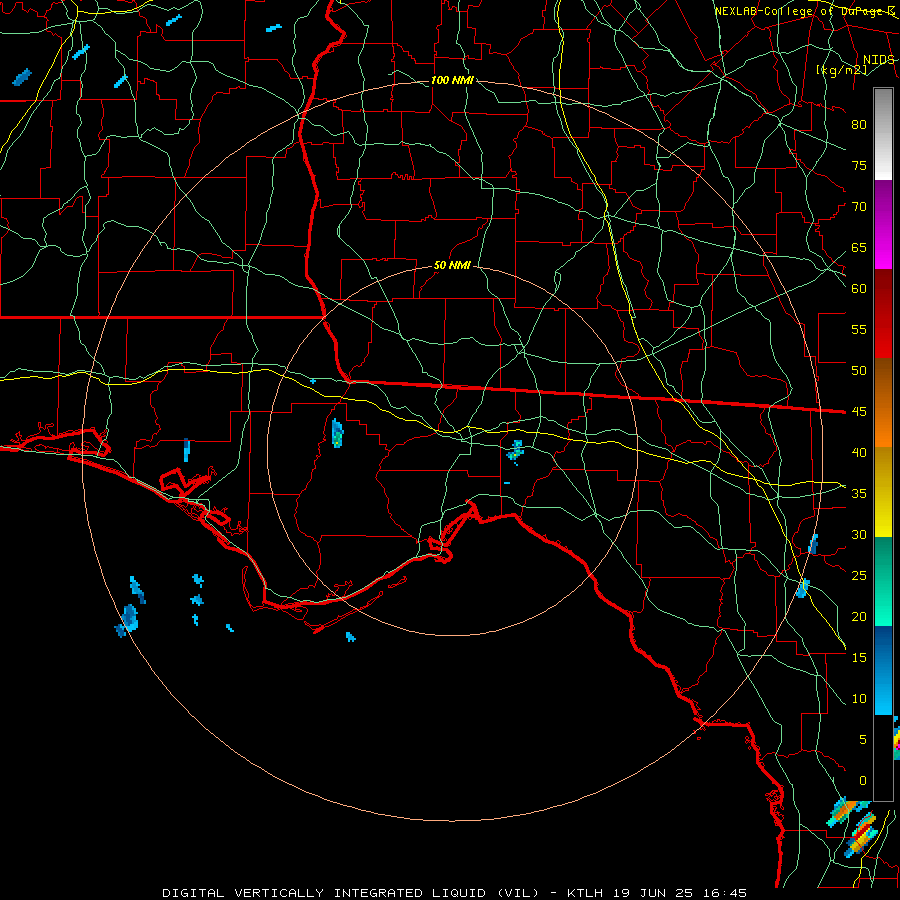Viewport: 900px width, 900px height.
Task: Click the 55 value on the color scale
Action: click(859, 330)
